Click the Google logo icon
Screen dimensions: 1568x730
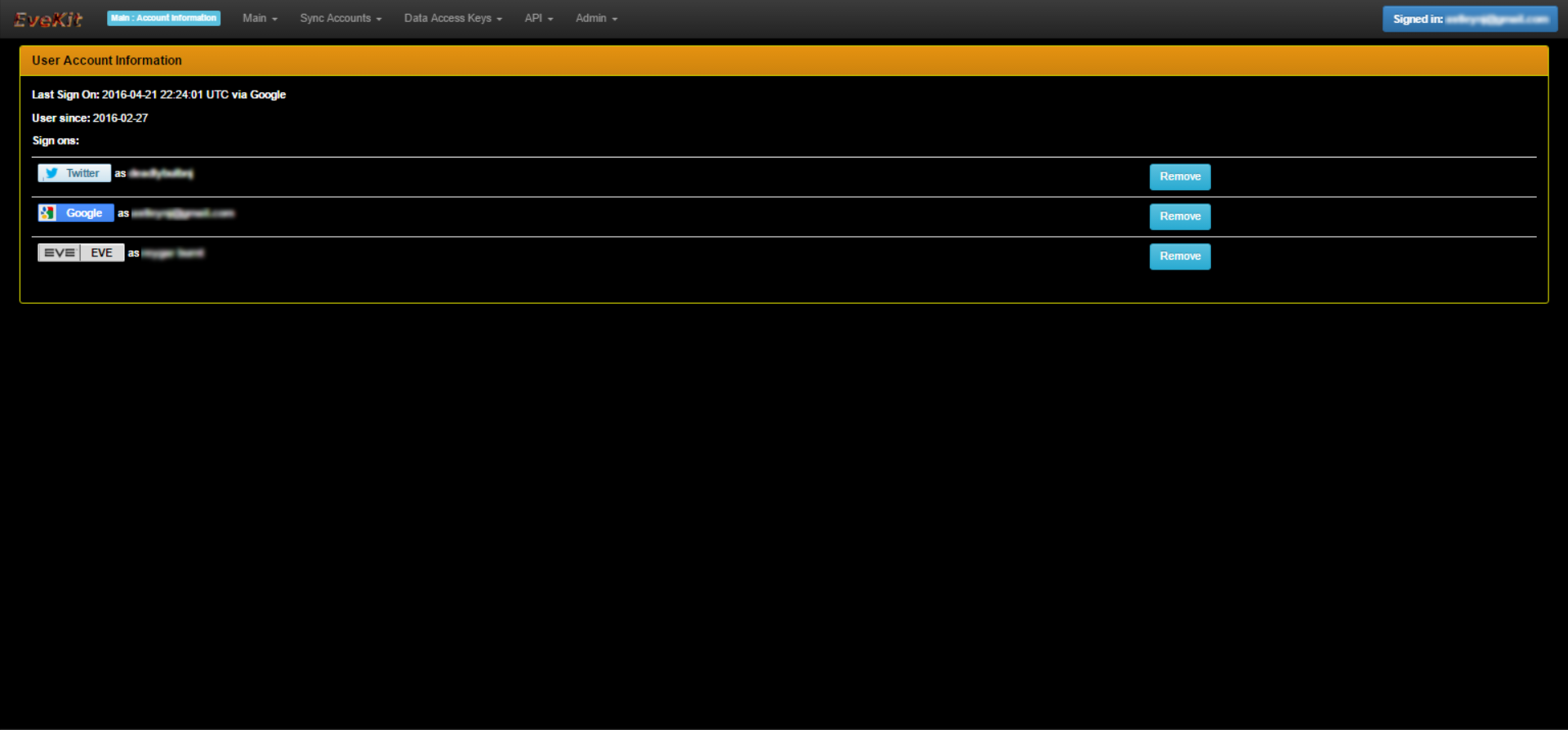point(47,213)
